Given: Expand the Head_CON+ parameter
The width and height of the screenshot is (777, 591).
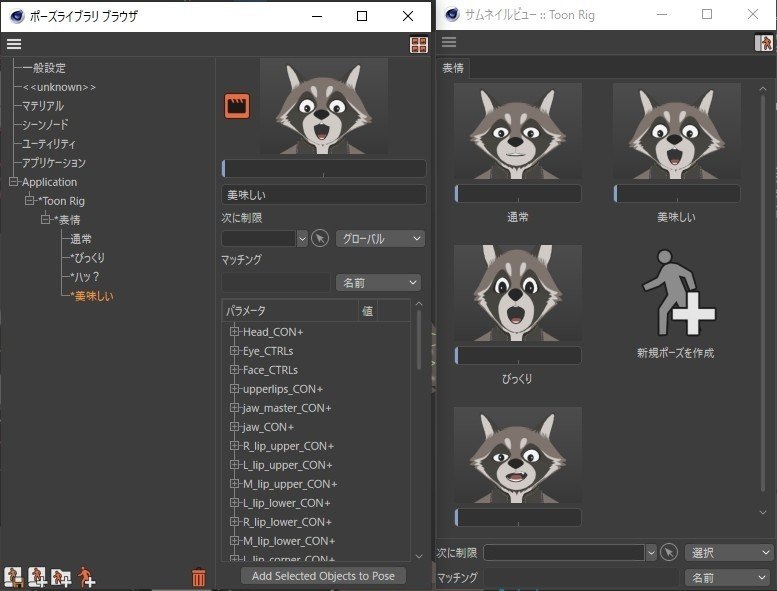Looking at the screenshot, I should [x=234, y=331].
